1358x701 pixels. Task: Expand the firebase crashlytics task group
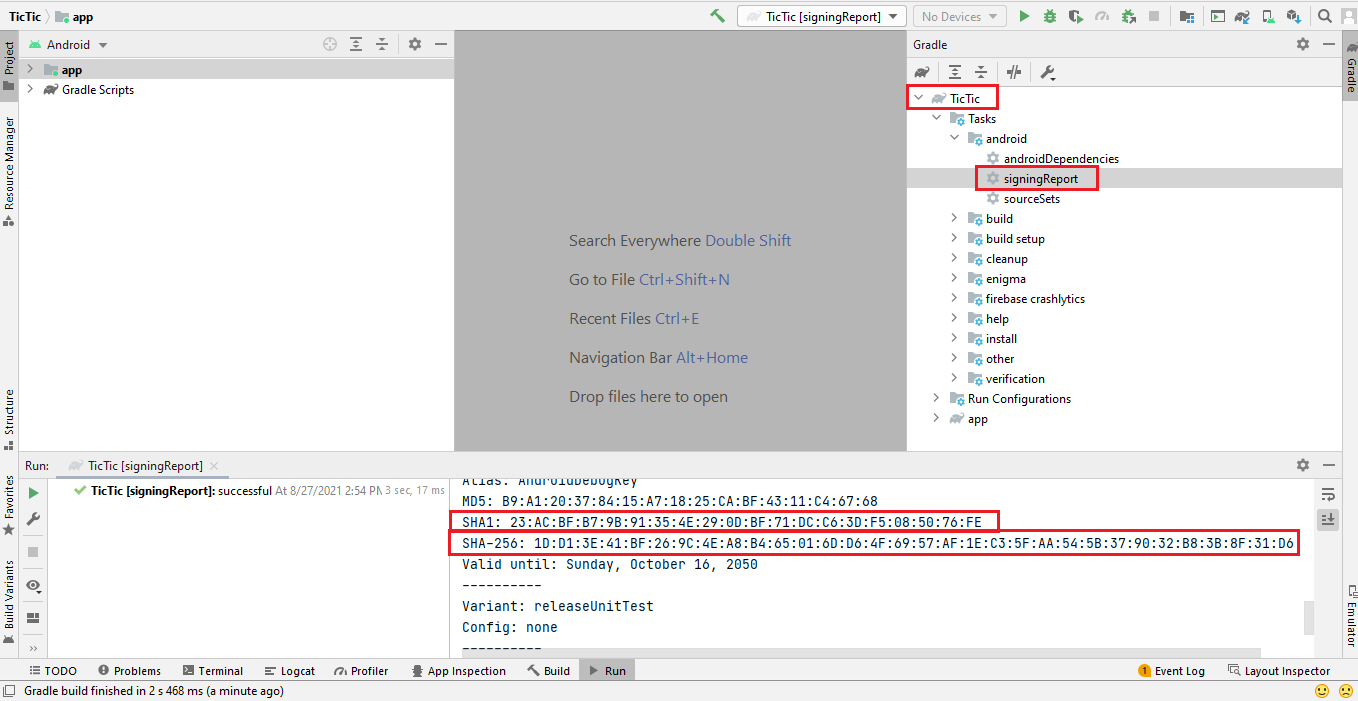pos(954,299)
